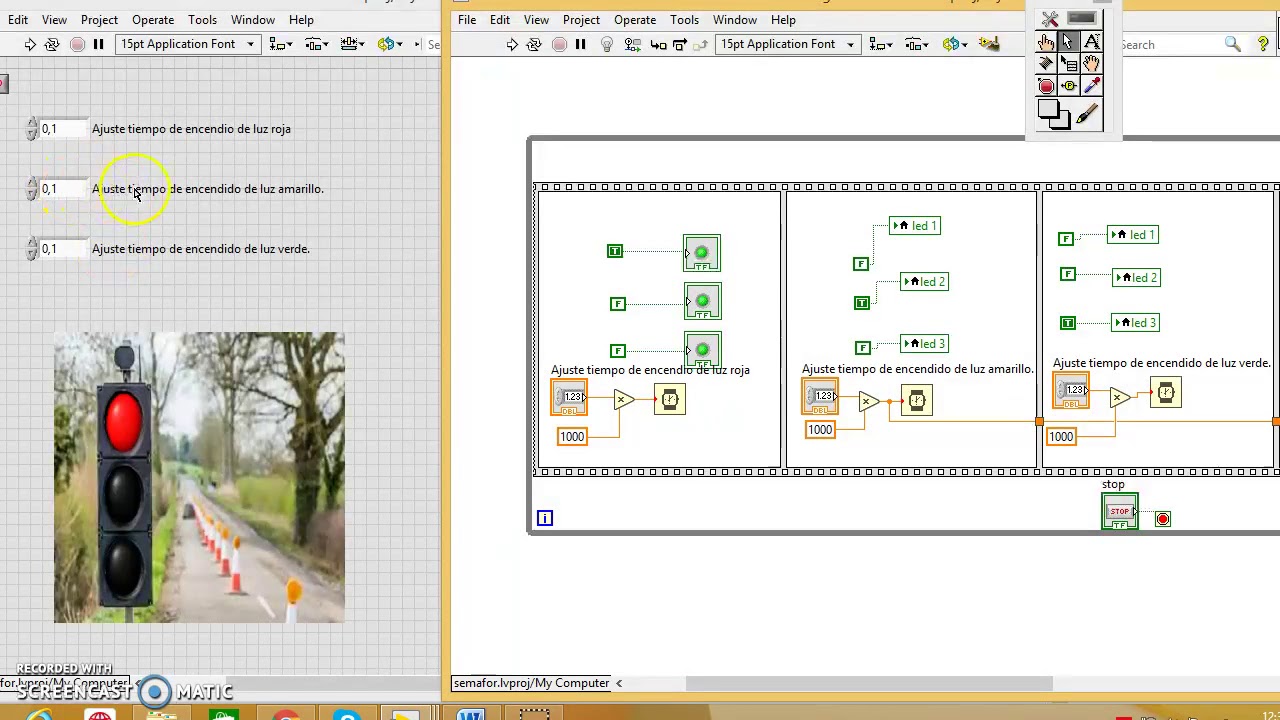The image size is (1280, 720).
Task: Click the while loop conditional terminal
Action: [1163, 519]
